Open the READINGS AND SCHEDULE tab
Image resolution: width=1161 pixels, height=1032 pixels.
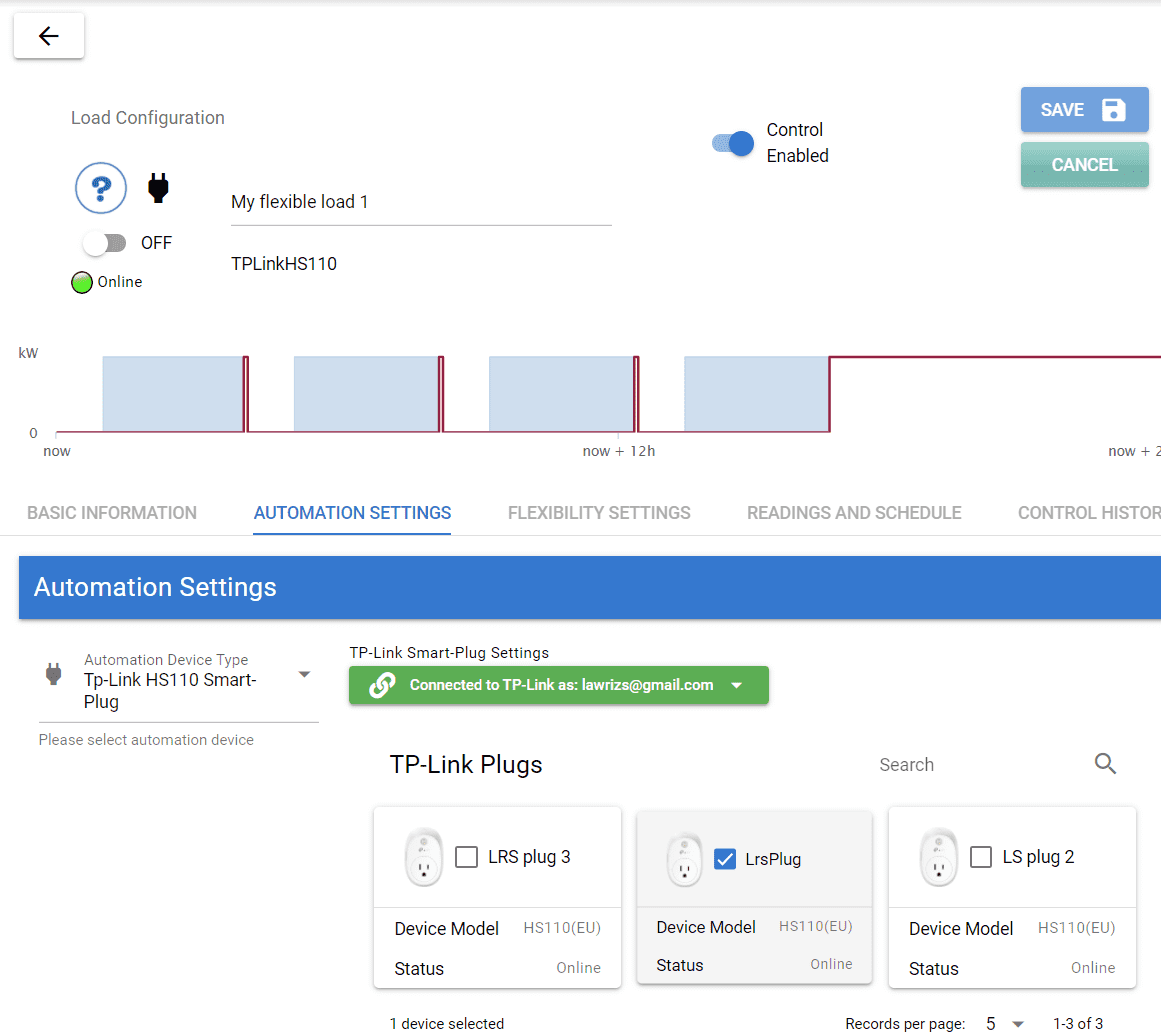click(854, 513)
